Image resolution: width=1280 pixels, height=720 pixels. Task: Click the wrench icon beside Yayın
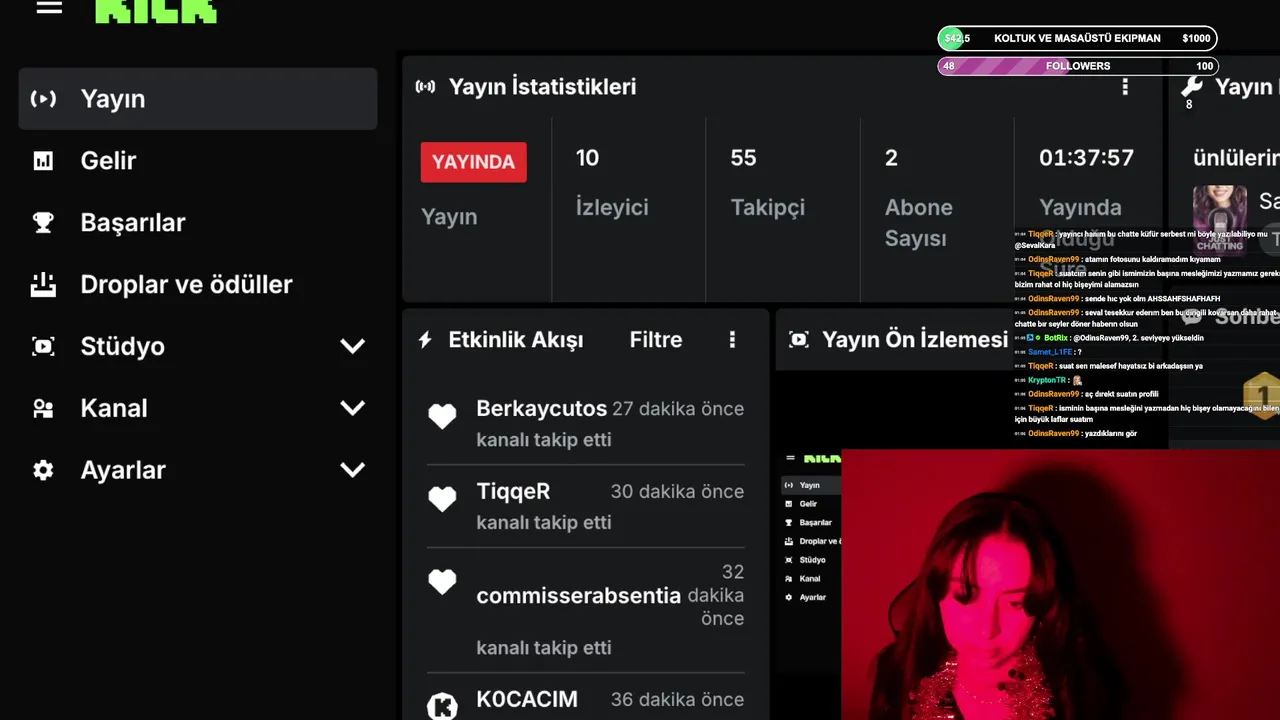[x=1191, y=87]
